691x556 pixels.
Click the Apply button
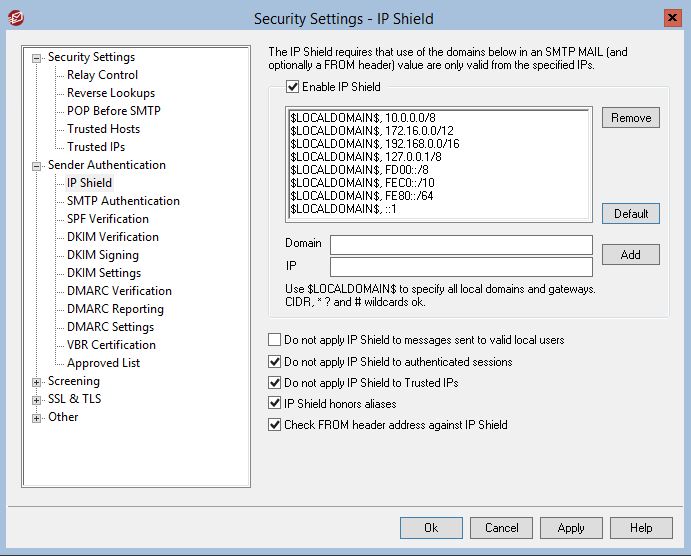tap(571, 528)
